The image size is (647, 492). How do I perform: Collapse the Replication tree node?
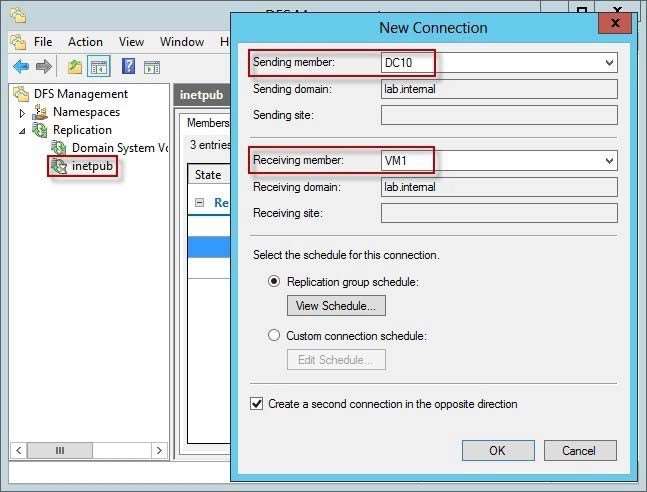click(22, 131)
